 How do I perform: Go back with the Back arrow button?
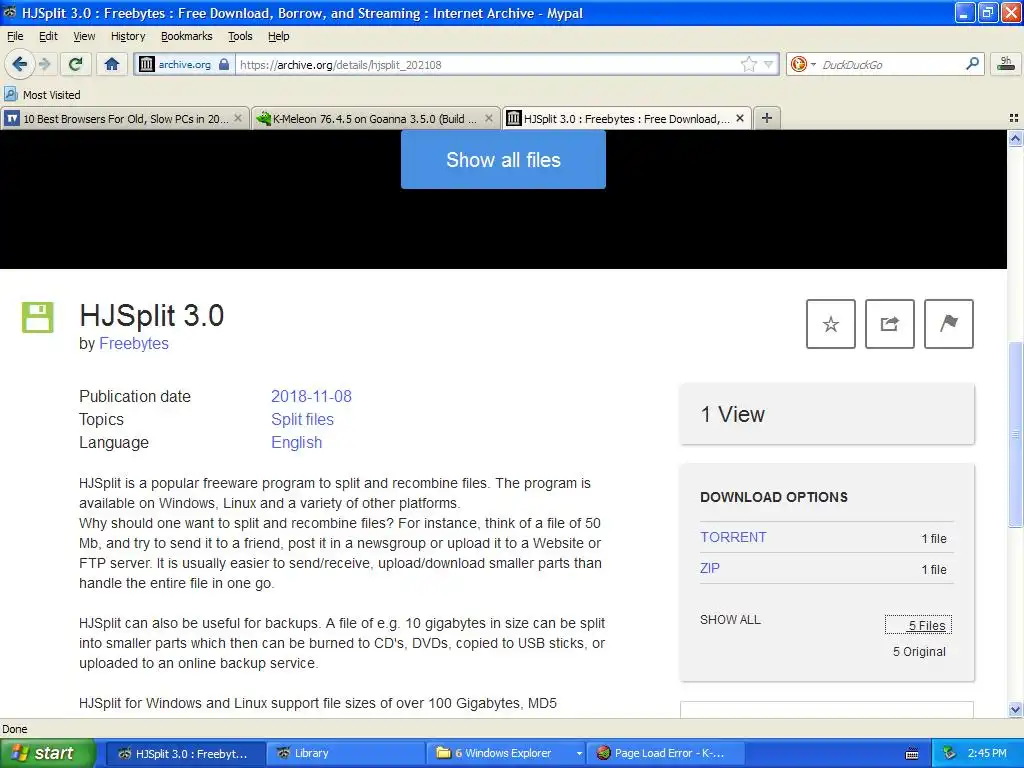point(19,64)
